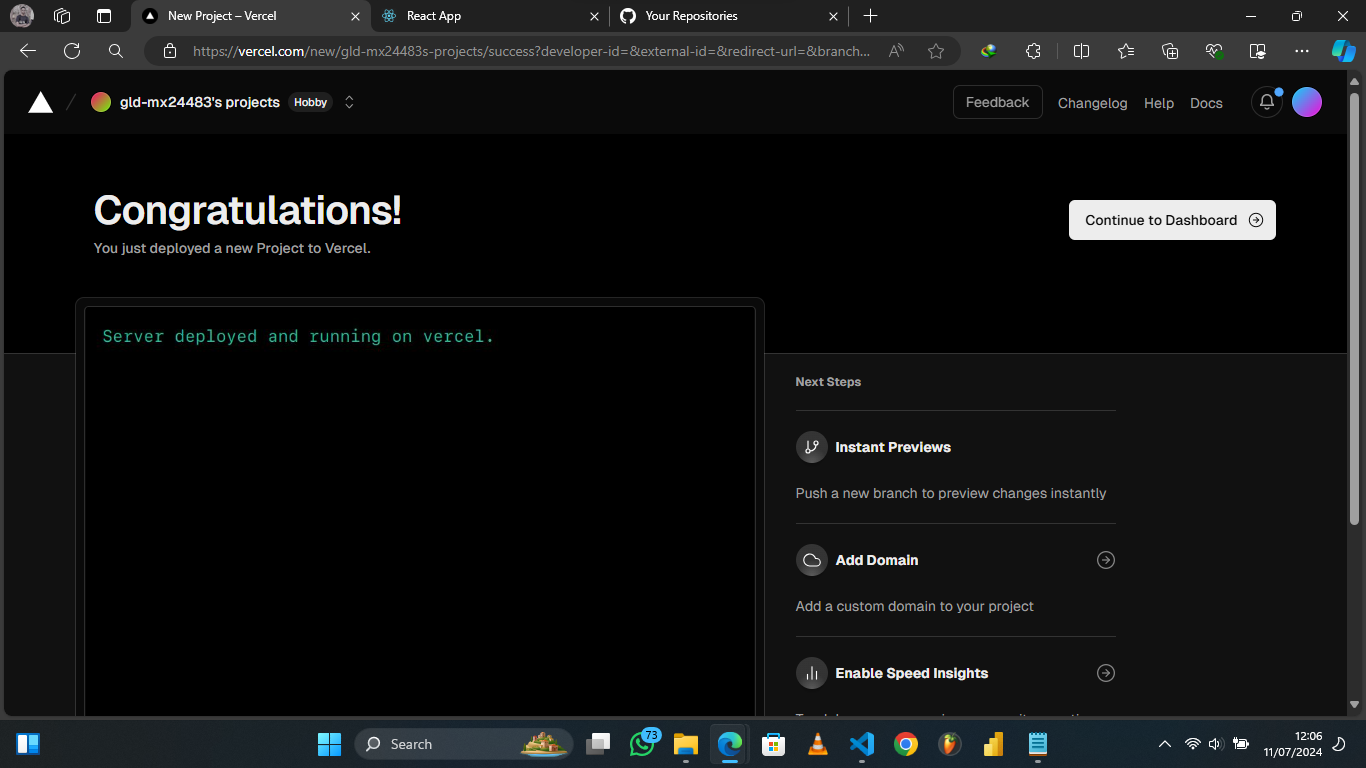
Task: Click the Instant Previews branch icon
Action: click(811, 447)
